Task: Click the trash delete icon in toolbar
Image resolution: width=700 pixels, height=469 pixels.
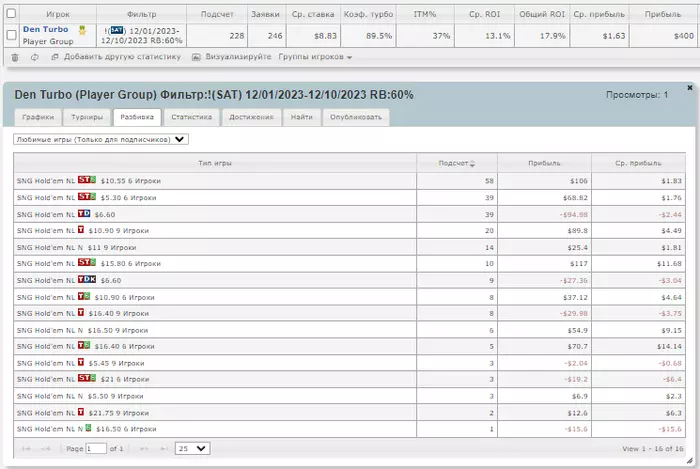Action: pos(15,57)
